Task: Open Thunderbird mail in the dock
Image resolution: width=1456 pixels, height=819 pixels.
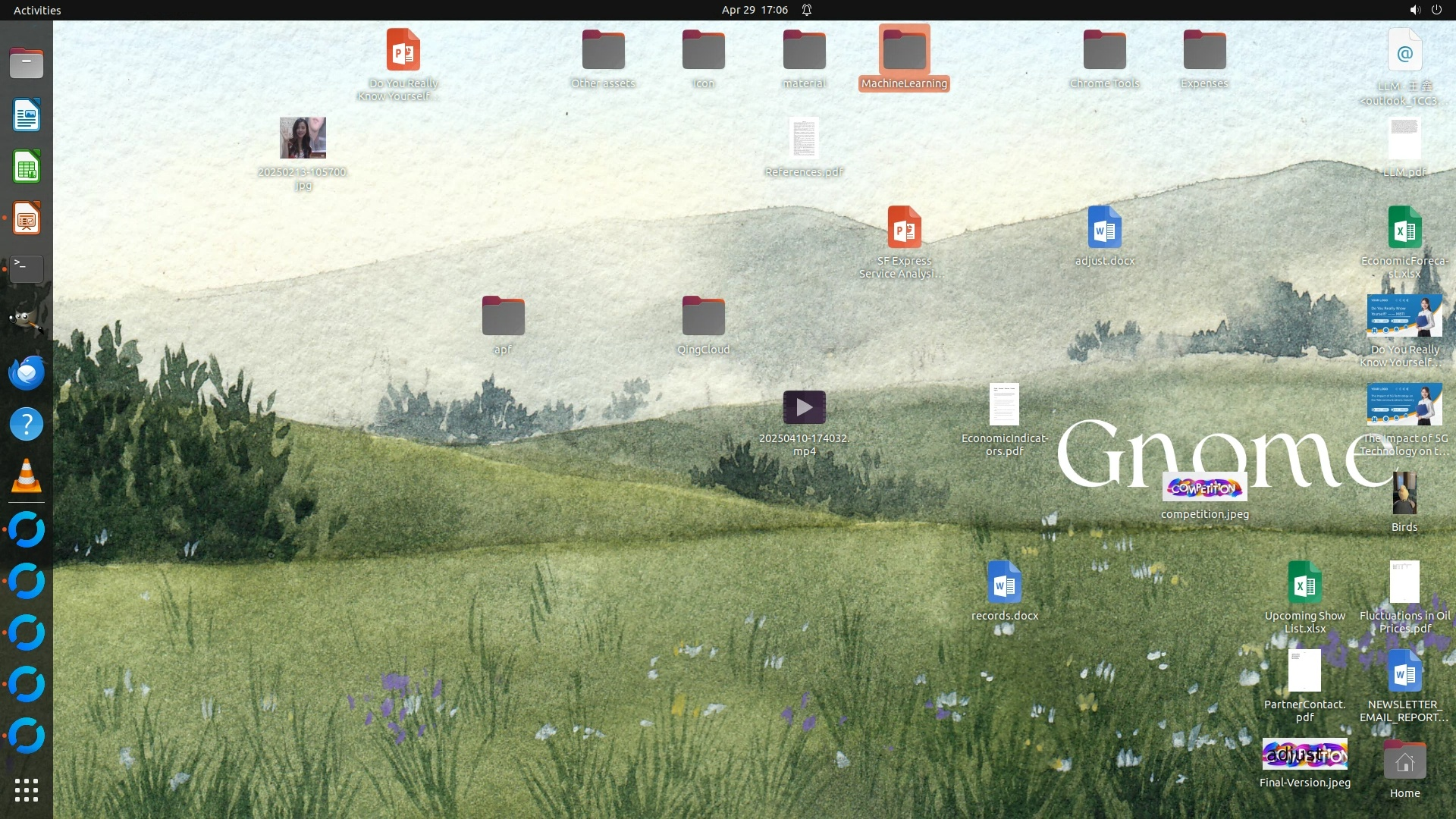Action: coord(27,372)
